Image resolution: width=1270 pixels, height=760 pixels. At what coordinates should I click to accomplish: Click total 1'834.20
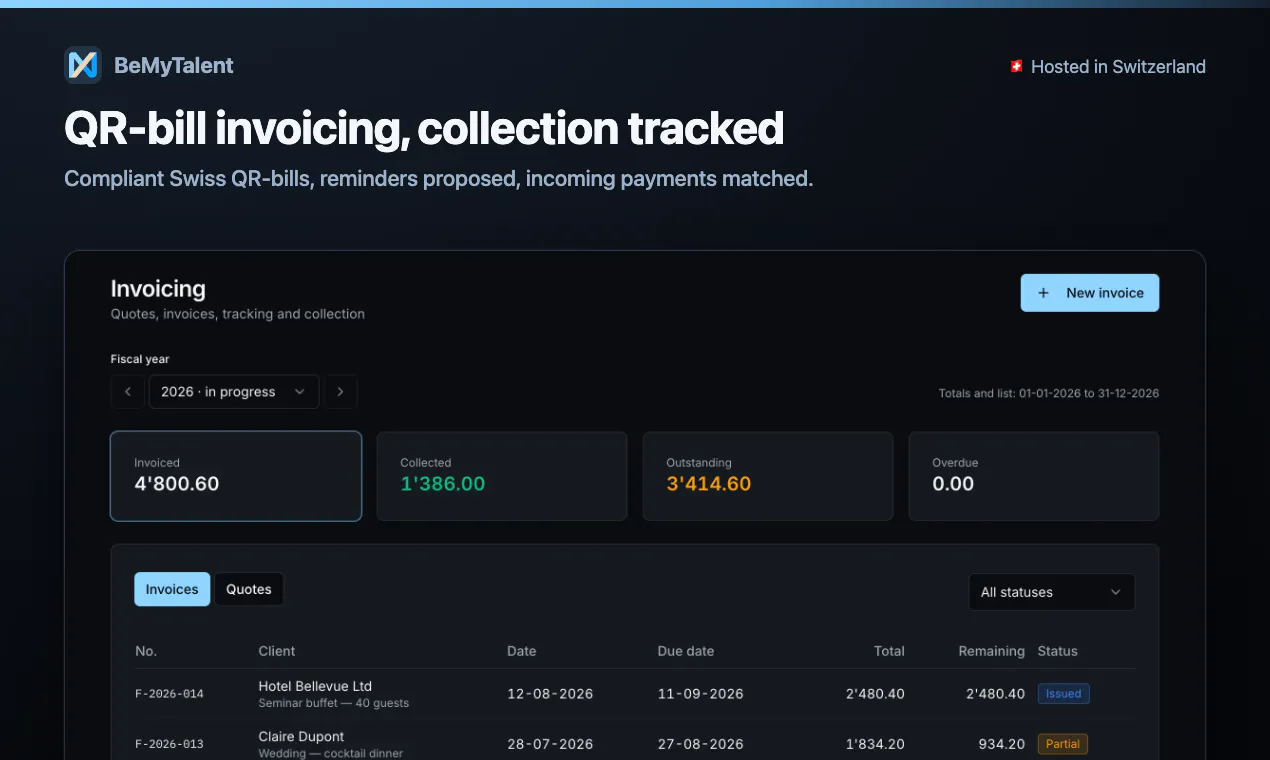pyautogui.click(x=875, y=744)
